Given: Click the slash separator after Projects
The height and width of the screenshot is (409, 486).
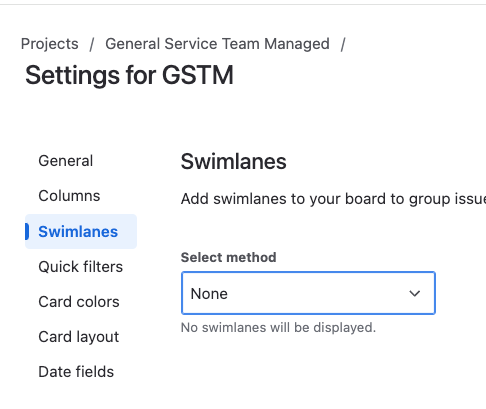Looking at the screenshot, I should (x=92, y=44).
